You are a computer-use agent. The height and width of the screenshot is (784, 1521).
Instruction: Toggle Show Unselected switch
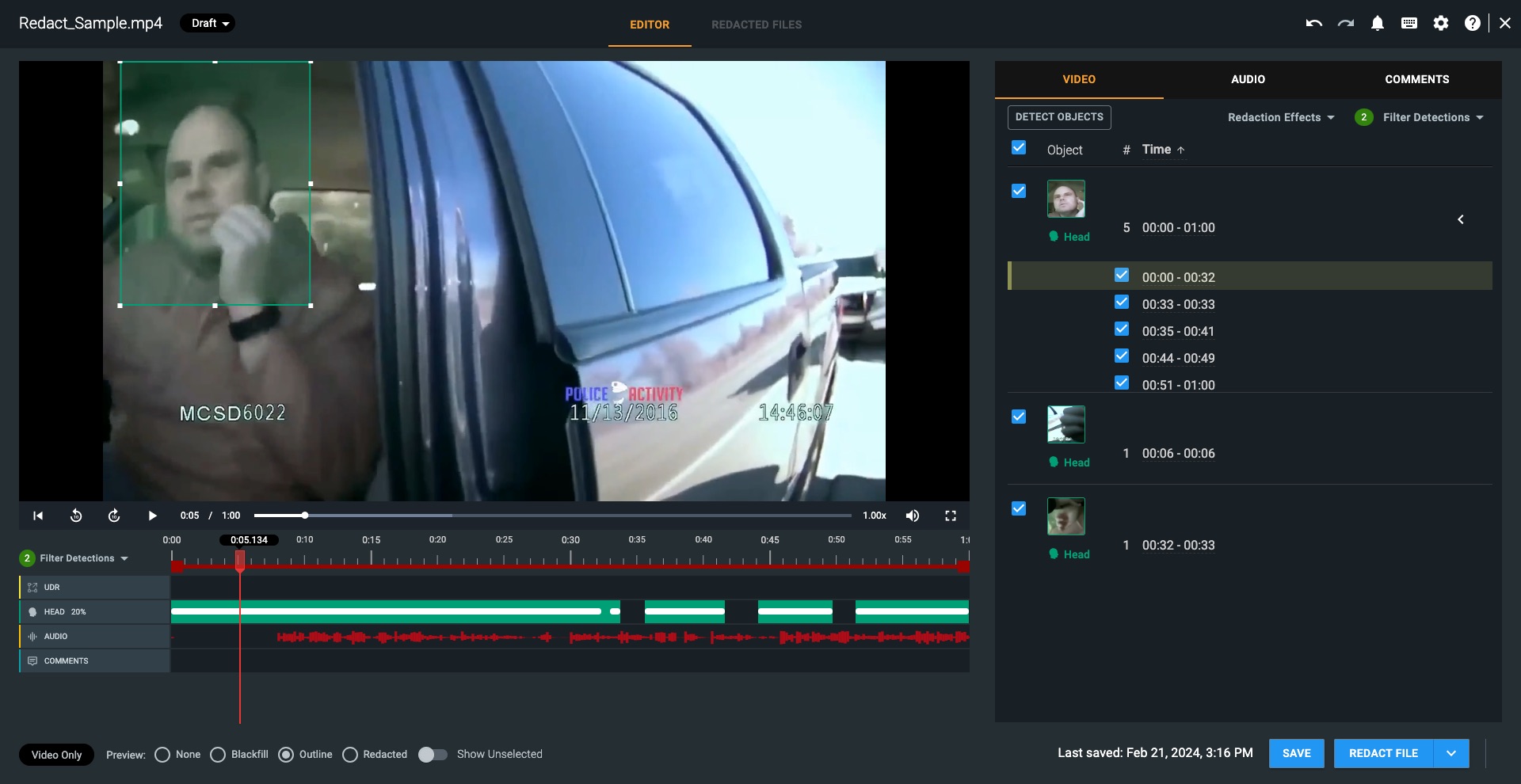433,755
